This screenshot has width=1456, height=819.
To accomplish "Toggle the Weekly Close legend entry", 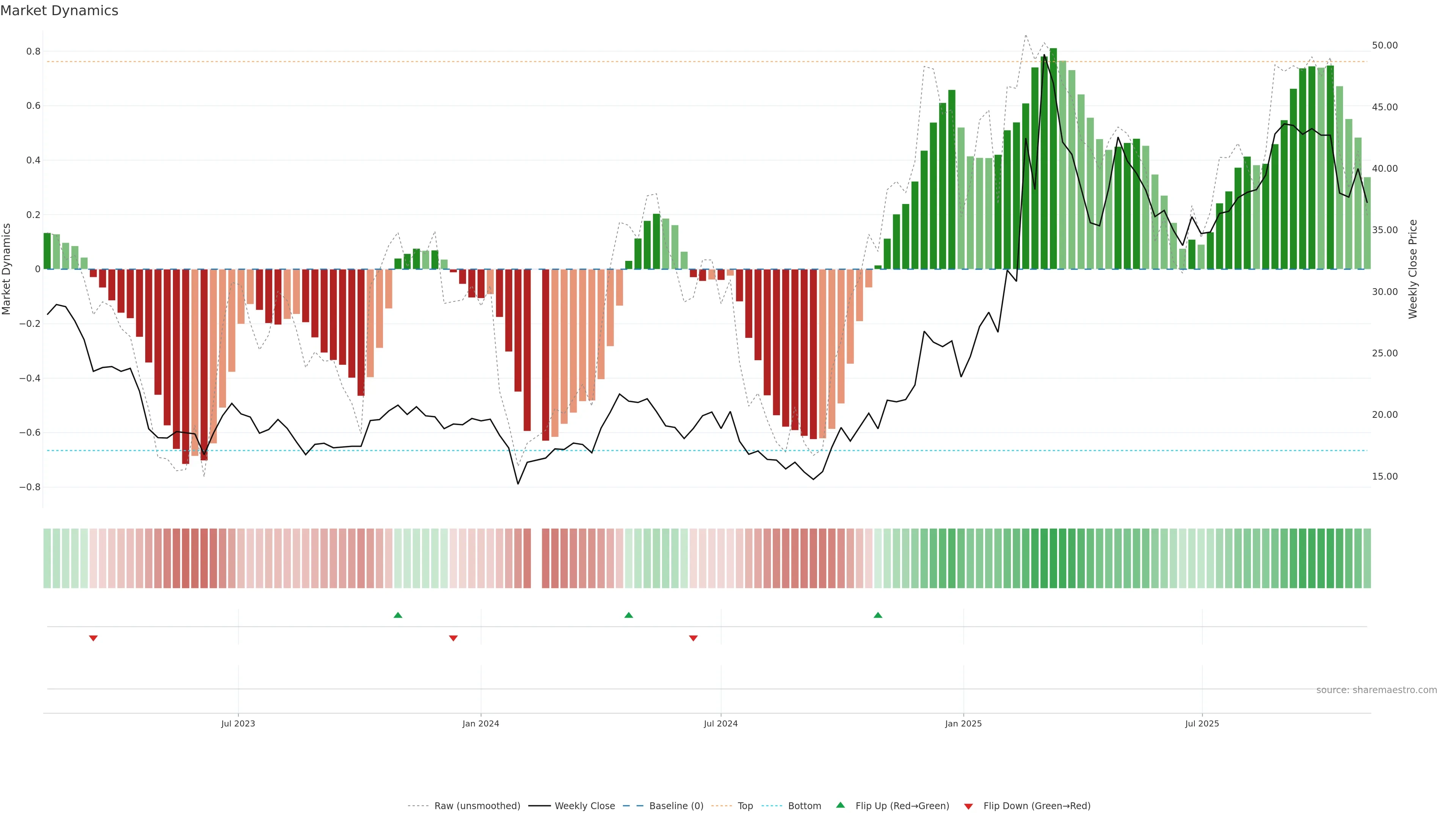I will click(584, 806).
